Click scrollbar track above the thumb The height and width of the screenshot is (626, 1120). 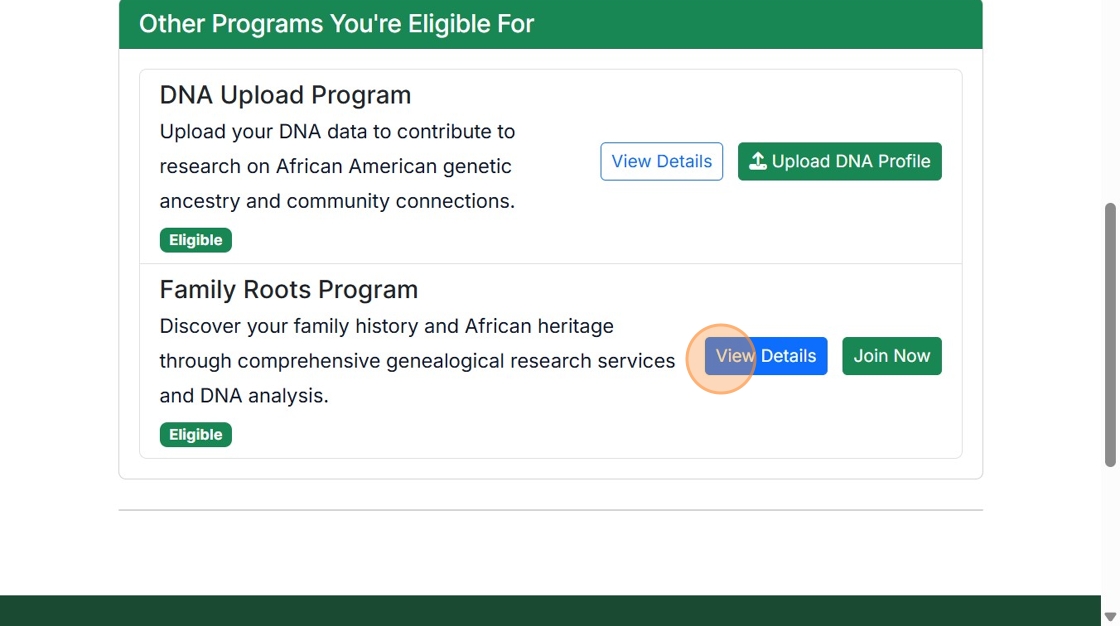point(1110,100)
